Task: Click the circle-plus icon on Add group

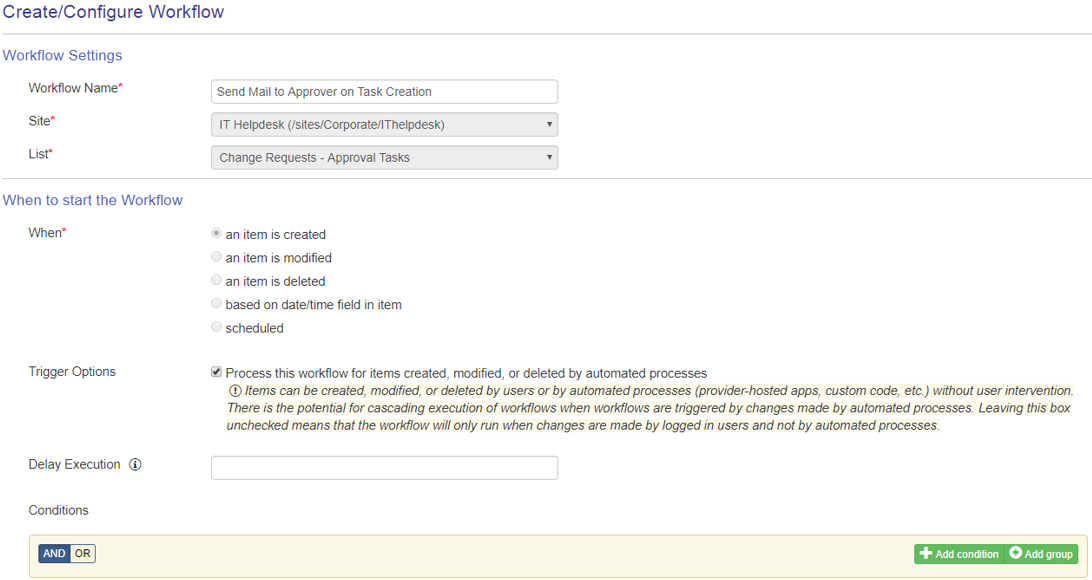Action: pyautogui.click(x=1015, y=553)
